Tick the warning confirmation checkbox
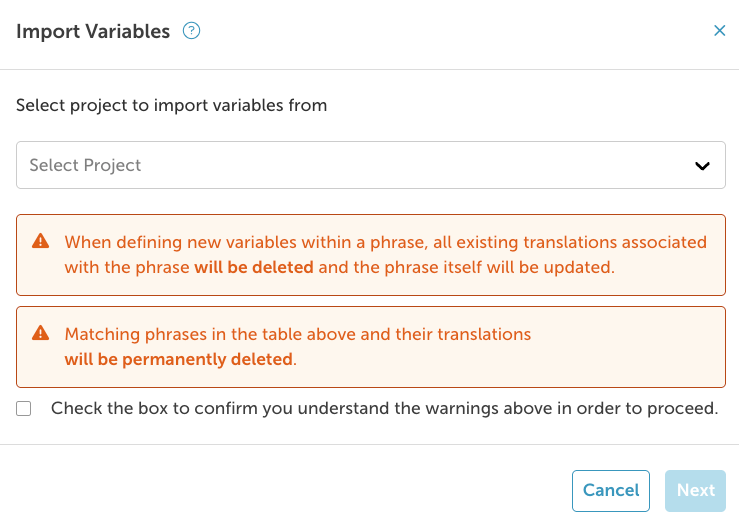Screen dimensions: 739x525 24,408
